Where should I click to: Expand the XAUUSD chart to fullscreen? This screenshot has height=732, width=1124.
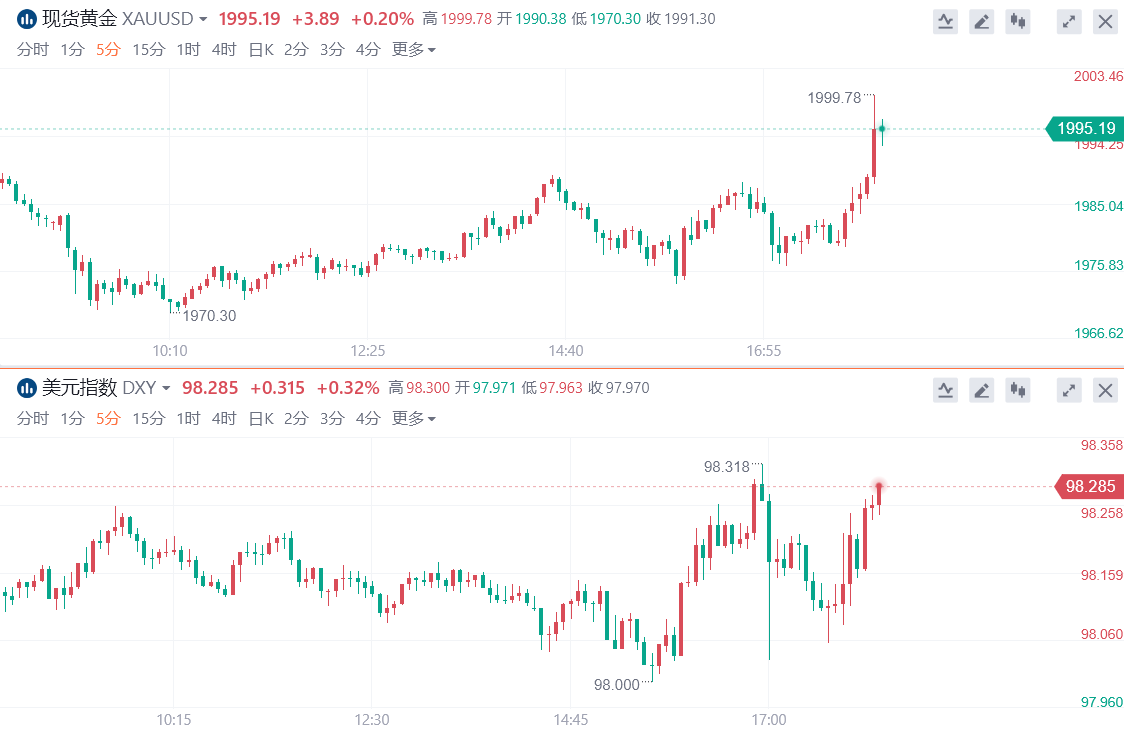pyautogui.click(x=1069, y=21)
